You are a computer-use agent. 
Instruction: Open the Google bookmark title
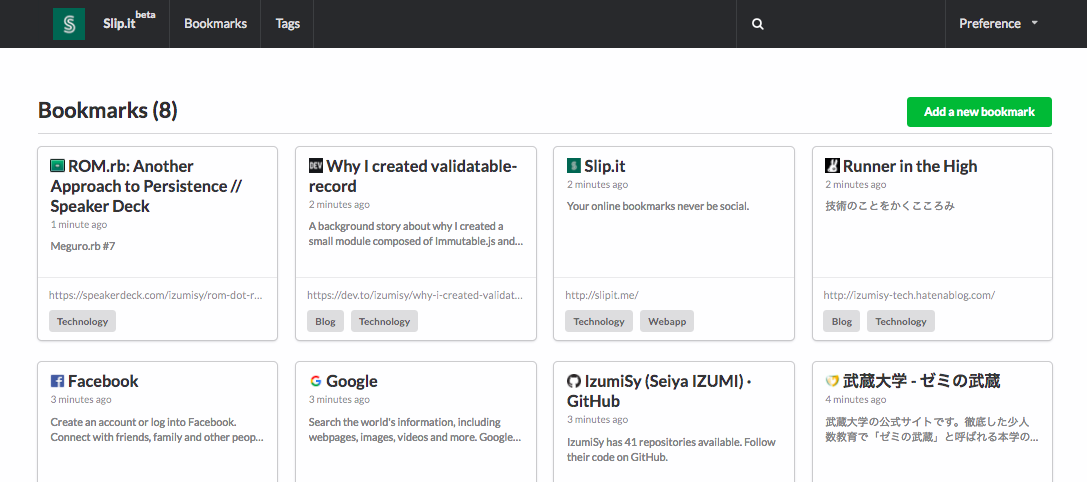(351, 381)
